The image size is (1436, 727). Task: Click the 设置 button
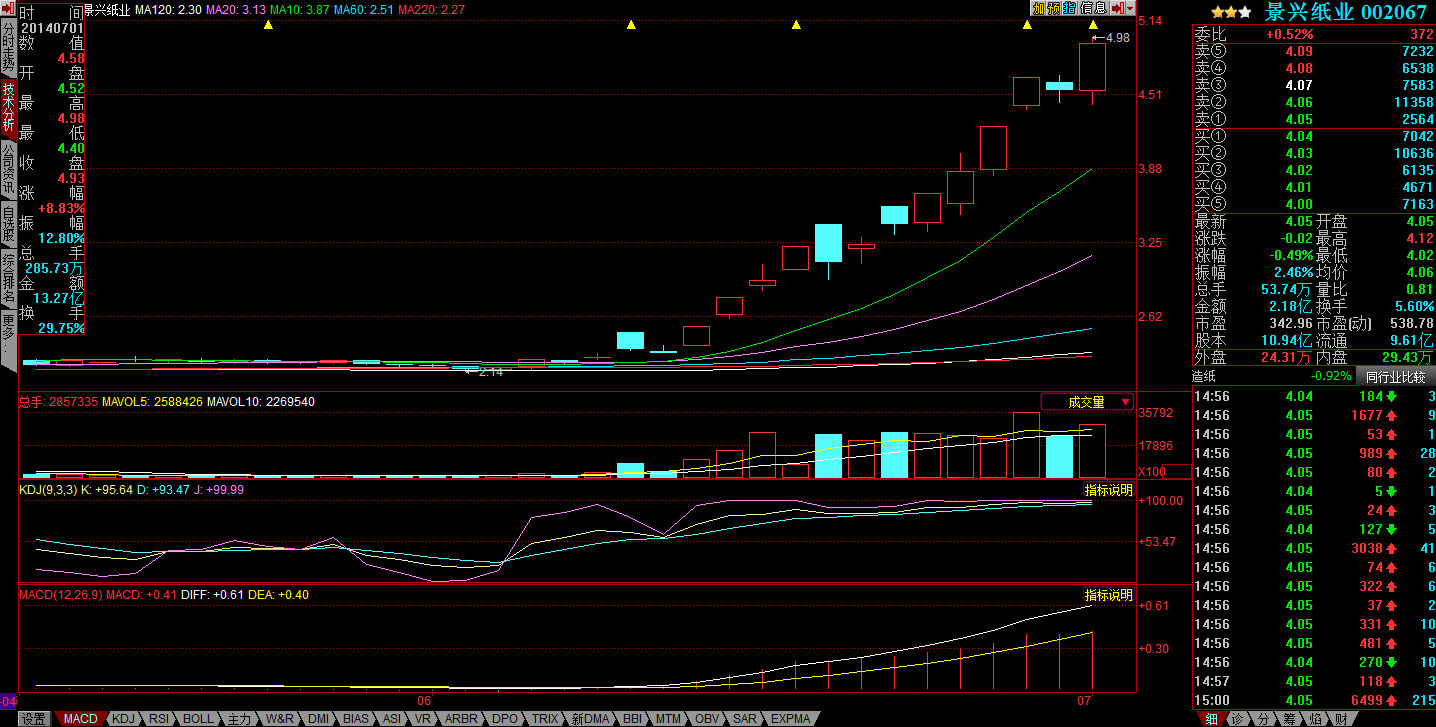(x=33, y=719)
